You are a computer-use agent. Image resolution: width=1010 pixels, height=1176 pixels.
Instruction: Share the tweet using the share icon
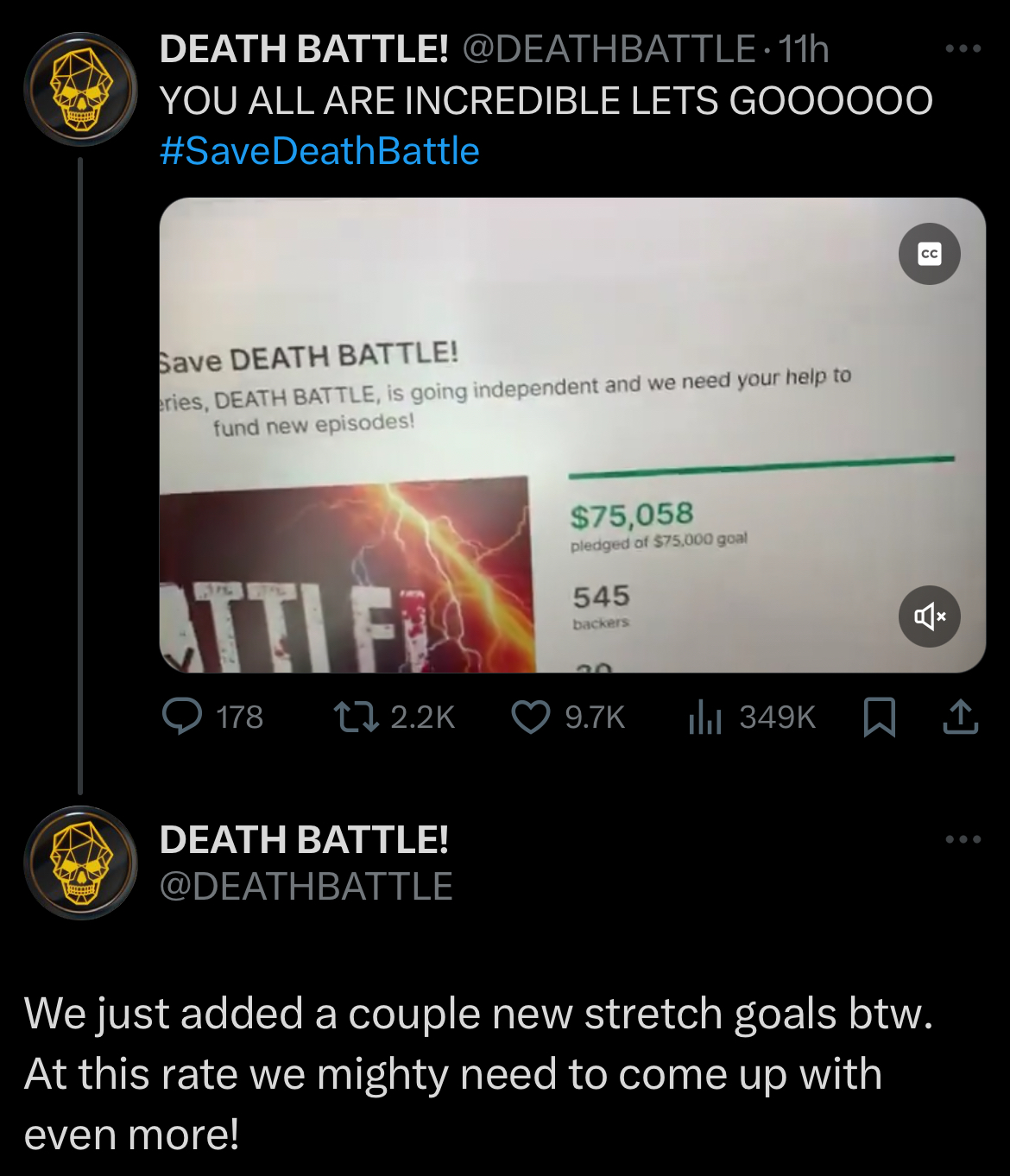961,717
